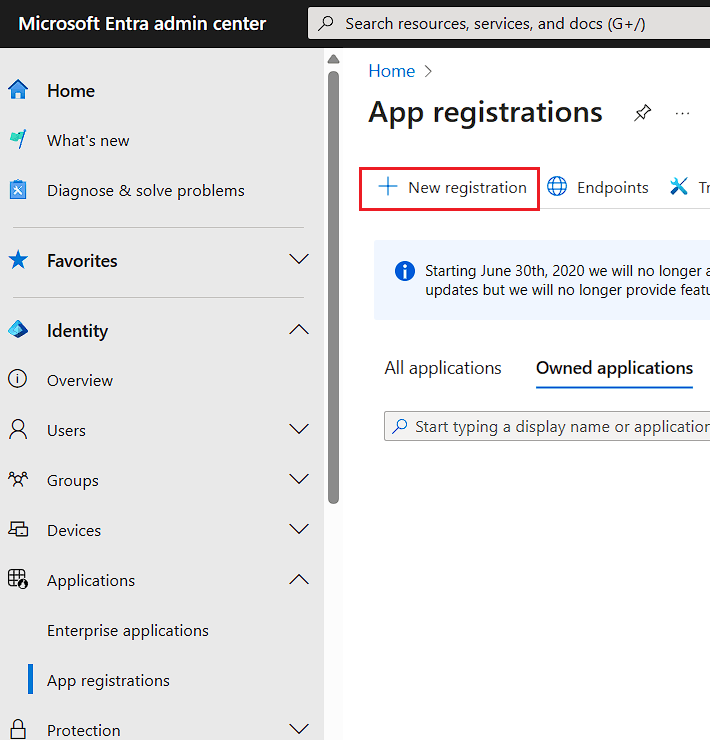Screen dimensions: 710x740
Task: Click the sidebar scroll up arrow
Action: [x=334, y=59]
